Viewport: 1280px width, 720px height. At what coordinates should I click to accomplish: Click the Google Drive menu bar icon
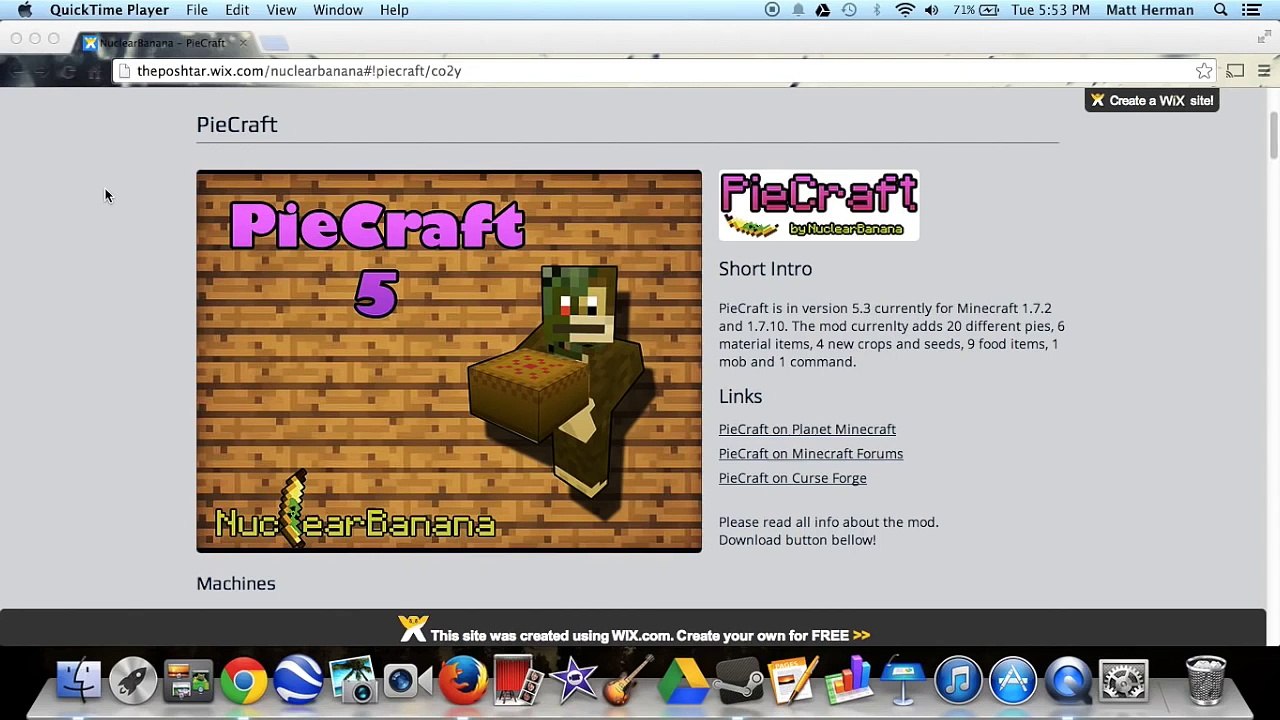point(822,10)
